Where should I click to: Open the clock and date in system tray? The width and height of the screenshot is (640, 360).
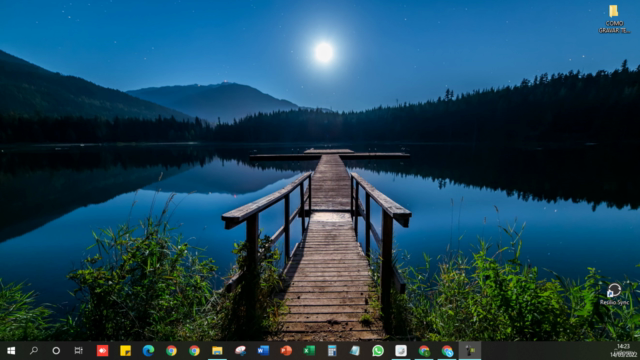tap(623, 351)
